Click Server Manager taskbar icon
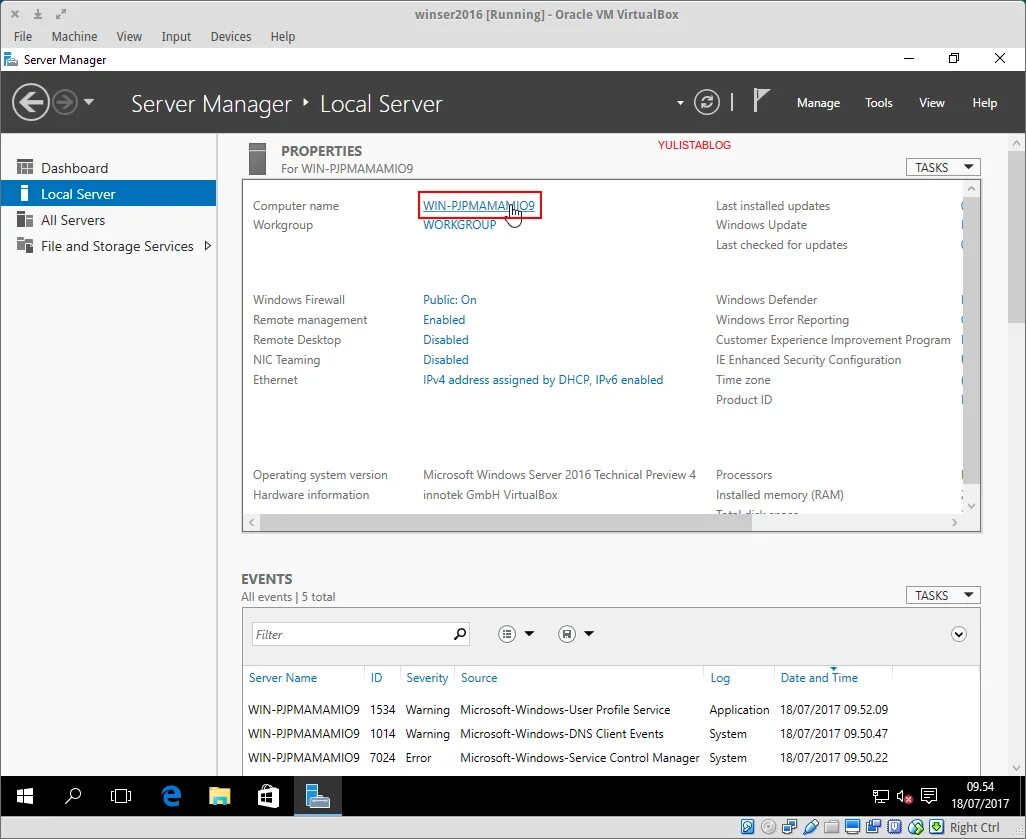1026x839 pixels. point(317,796)
